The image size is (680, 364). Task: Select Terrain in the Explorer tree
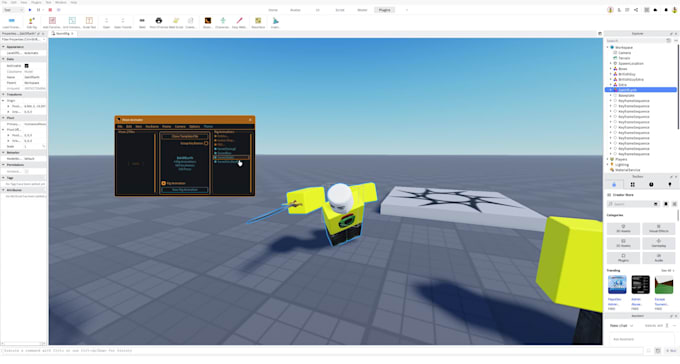[624, 58]
